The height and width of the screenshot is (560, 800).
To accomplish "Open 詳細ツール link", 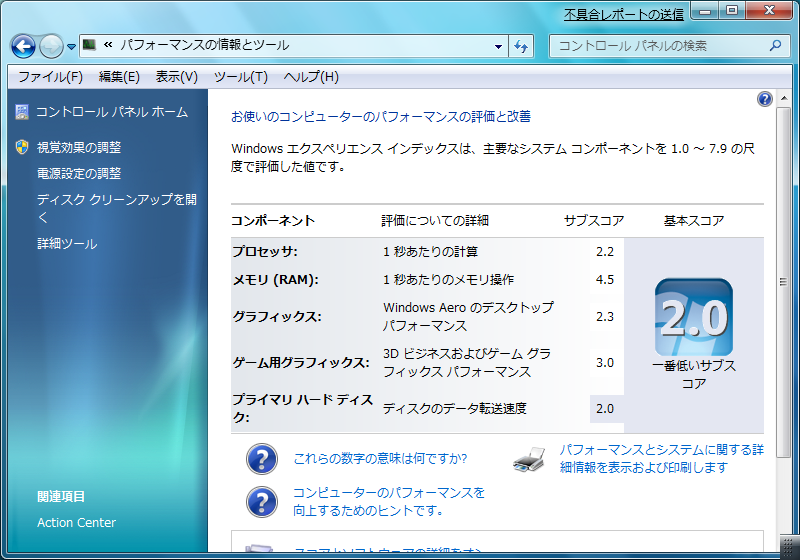I will tap(67, 244).
